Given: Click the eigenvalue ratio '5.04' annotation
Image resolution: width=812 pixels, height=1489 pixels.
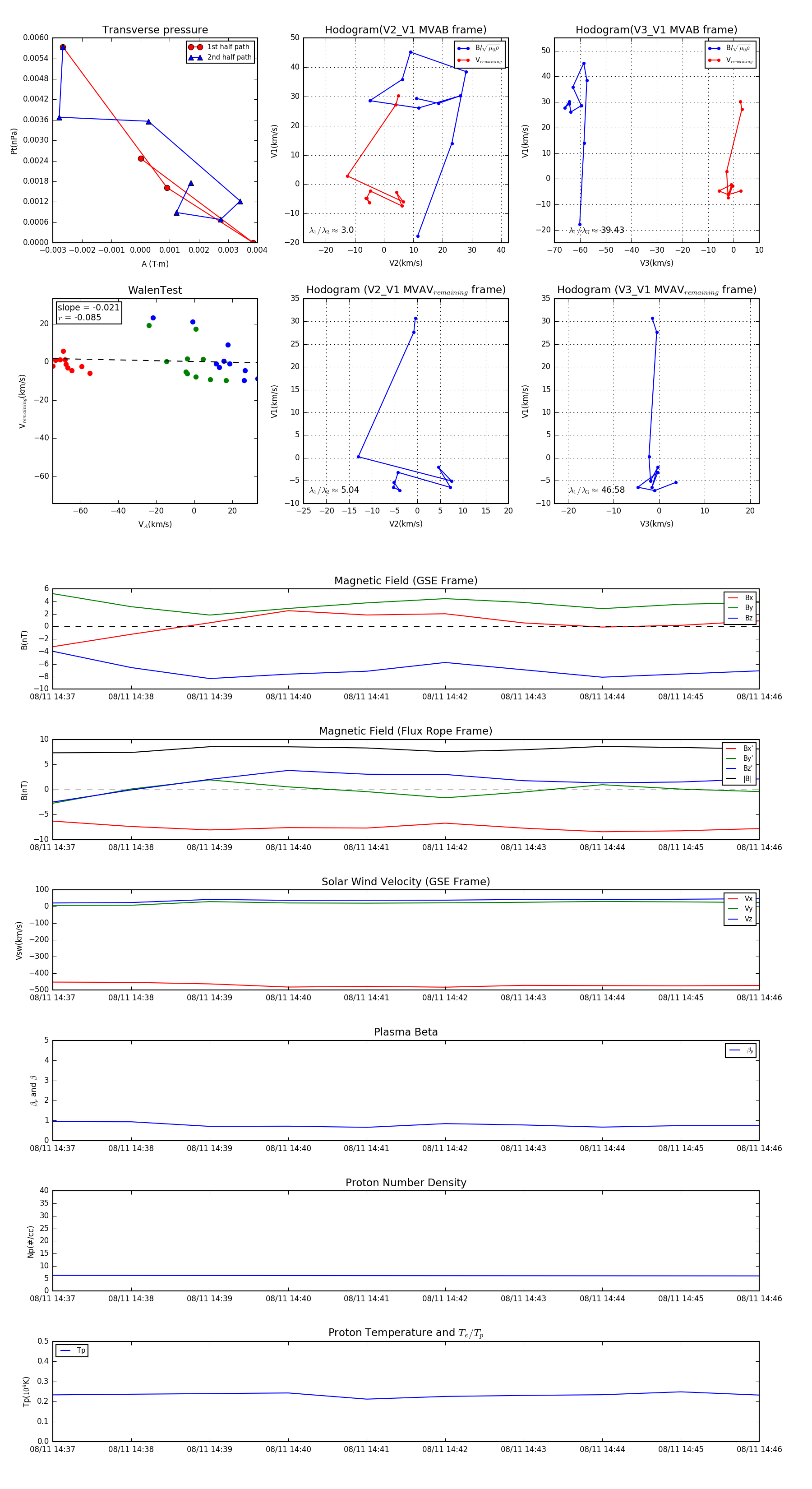Looking at the screenshot, I should pos(334,490).
